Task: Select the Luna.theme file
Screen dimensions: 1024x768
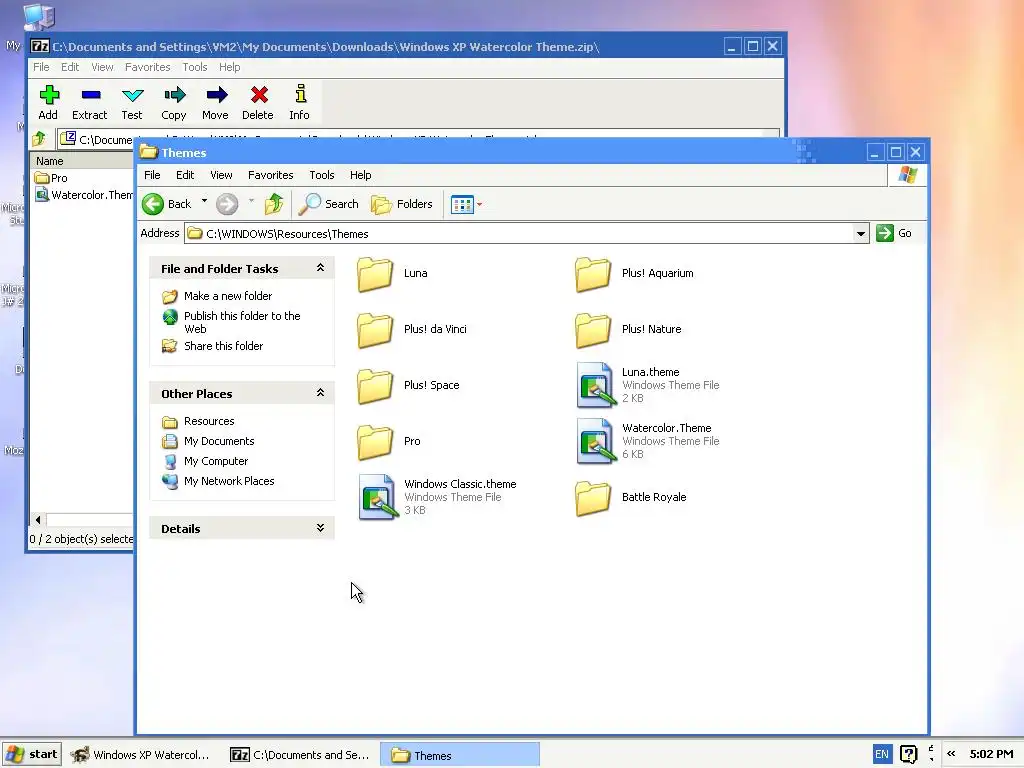Action: 648,385
